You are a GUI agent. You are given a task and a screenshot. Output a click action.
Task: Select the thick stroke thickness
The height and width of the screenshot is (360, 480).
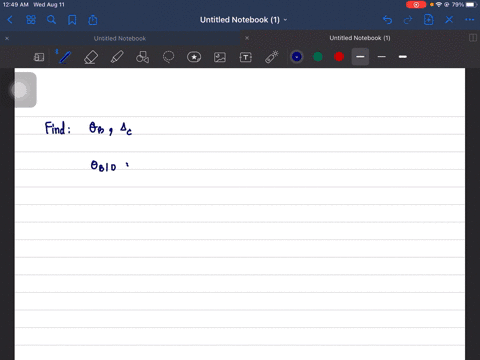coord(403,57)
